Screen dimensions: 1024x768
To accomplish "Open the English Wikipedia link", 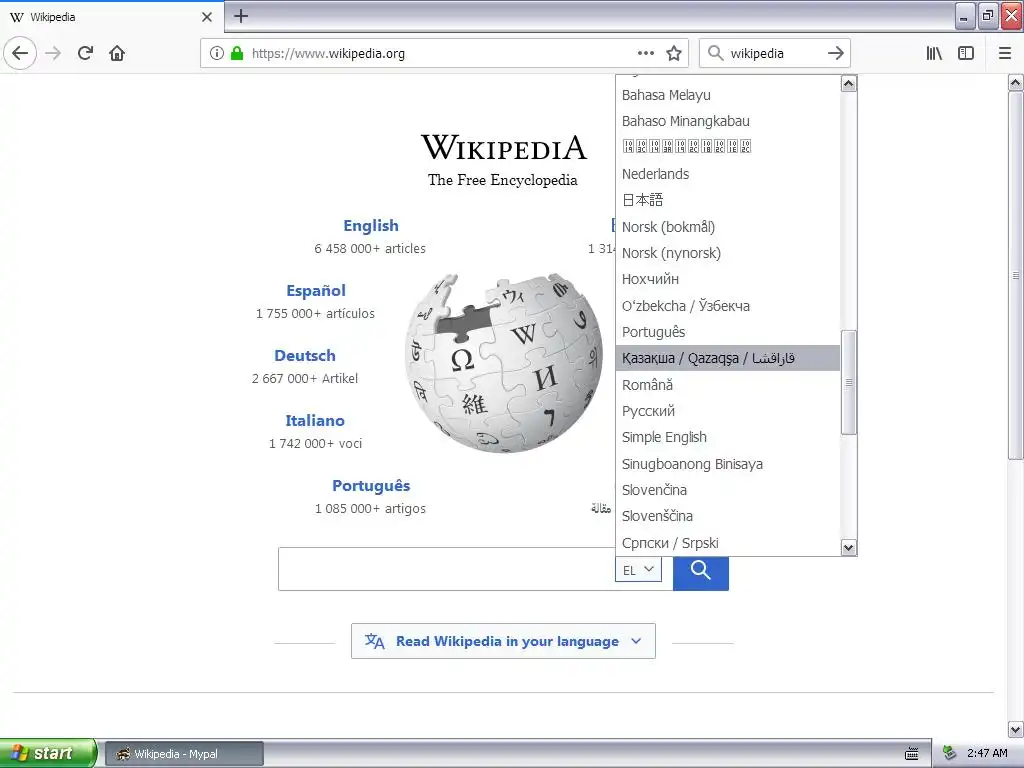I will pyautogui.click(x=371, y=225).
